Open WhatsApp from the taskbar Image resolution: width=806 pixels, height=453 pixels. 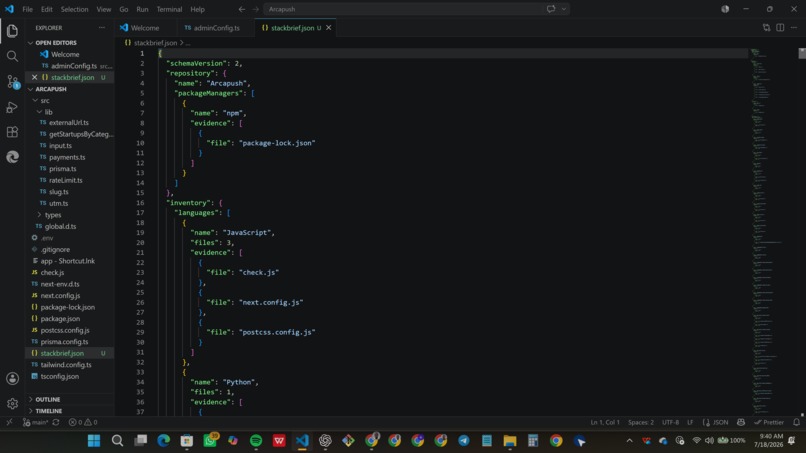coord(210,441)
